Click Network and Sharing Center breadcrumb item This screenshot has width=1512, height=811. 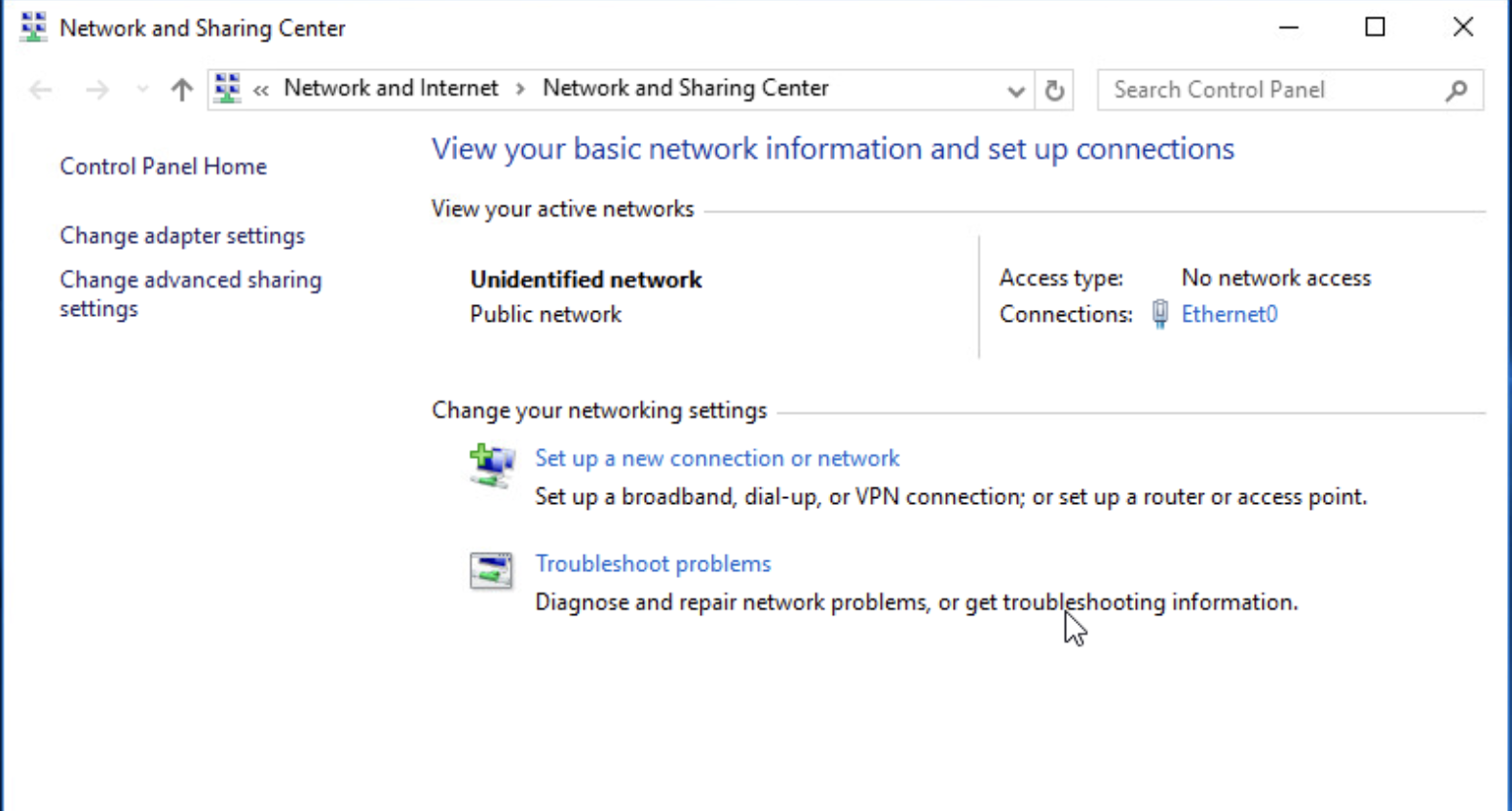coord(685,88)
